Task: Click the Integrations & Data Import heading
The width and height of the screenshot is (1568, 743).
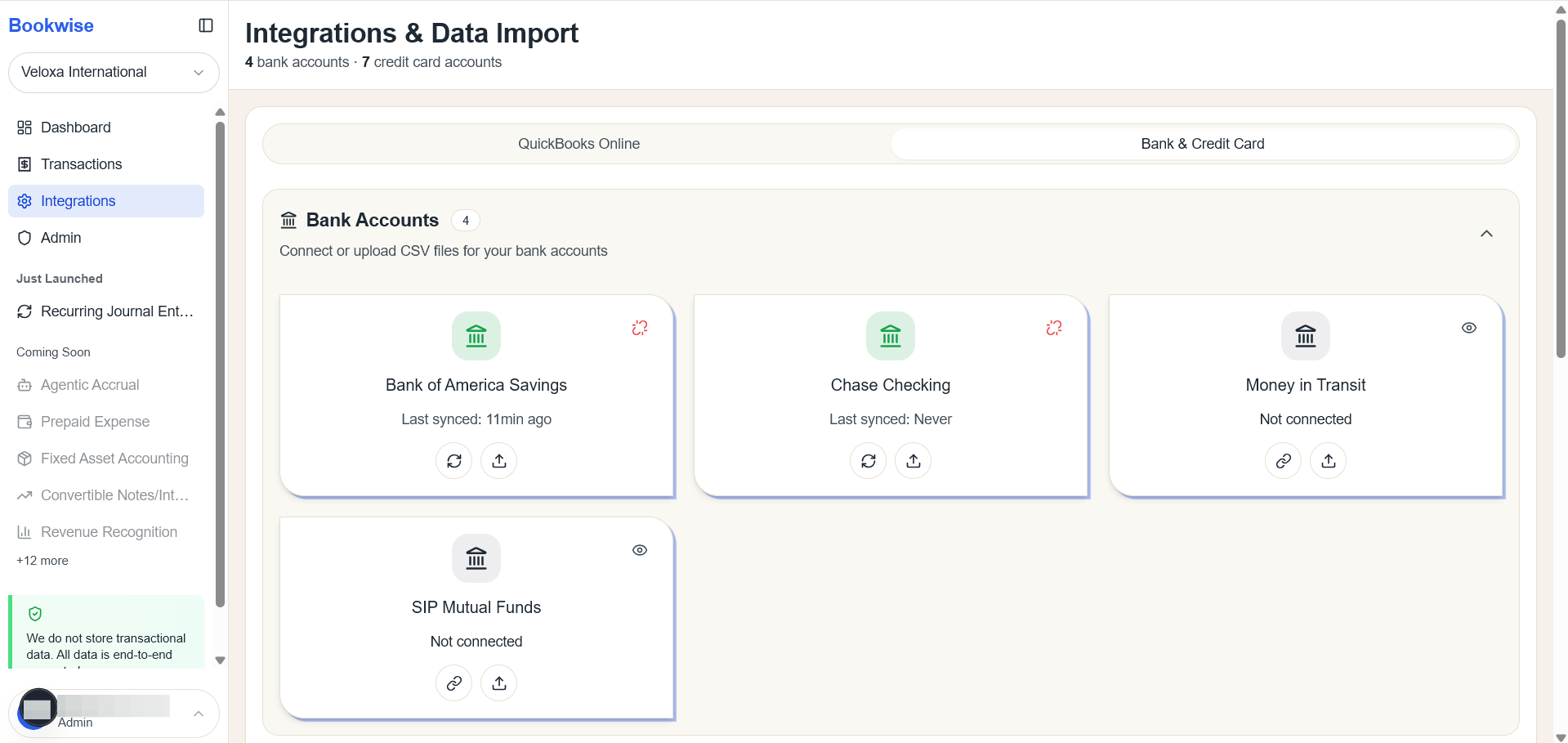Action: pos(412,33)
